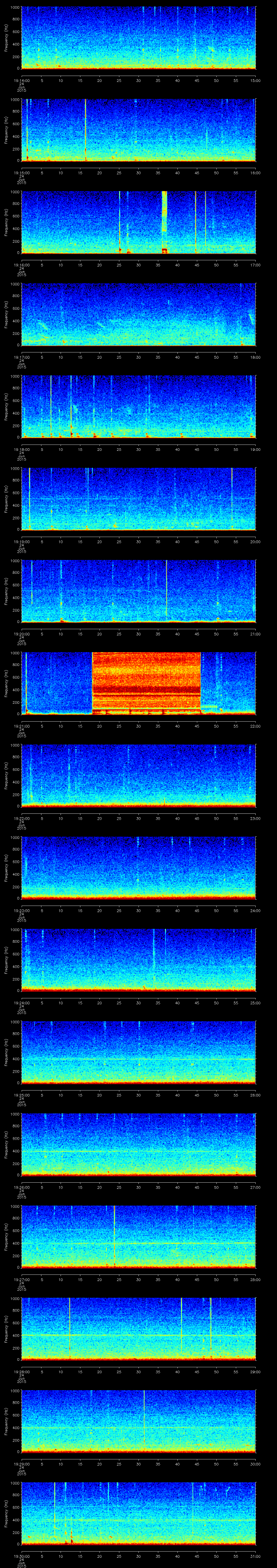Click the spectrogram starting at 19:16:00

tap(139, 222)
